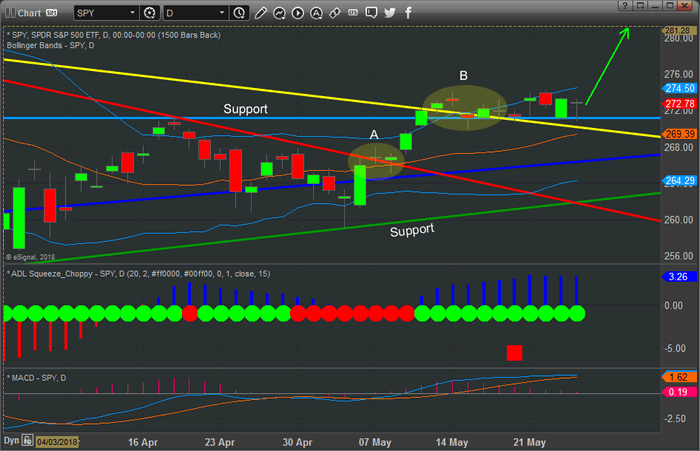This screenshot has width=700, height=451.
Task: Click the orange 1.62 MACD value
Action: click(679, 377)
